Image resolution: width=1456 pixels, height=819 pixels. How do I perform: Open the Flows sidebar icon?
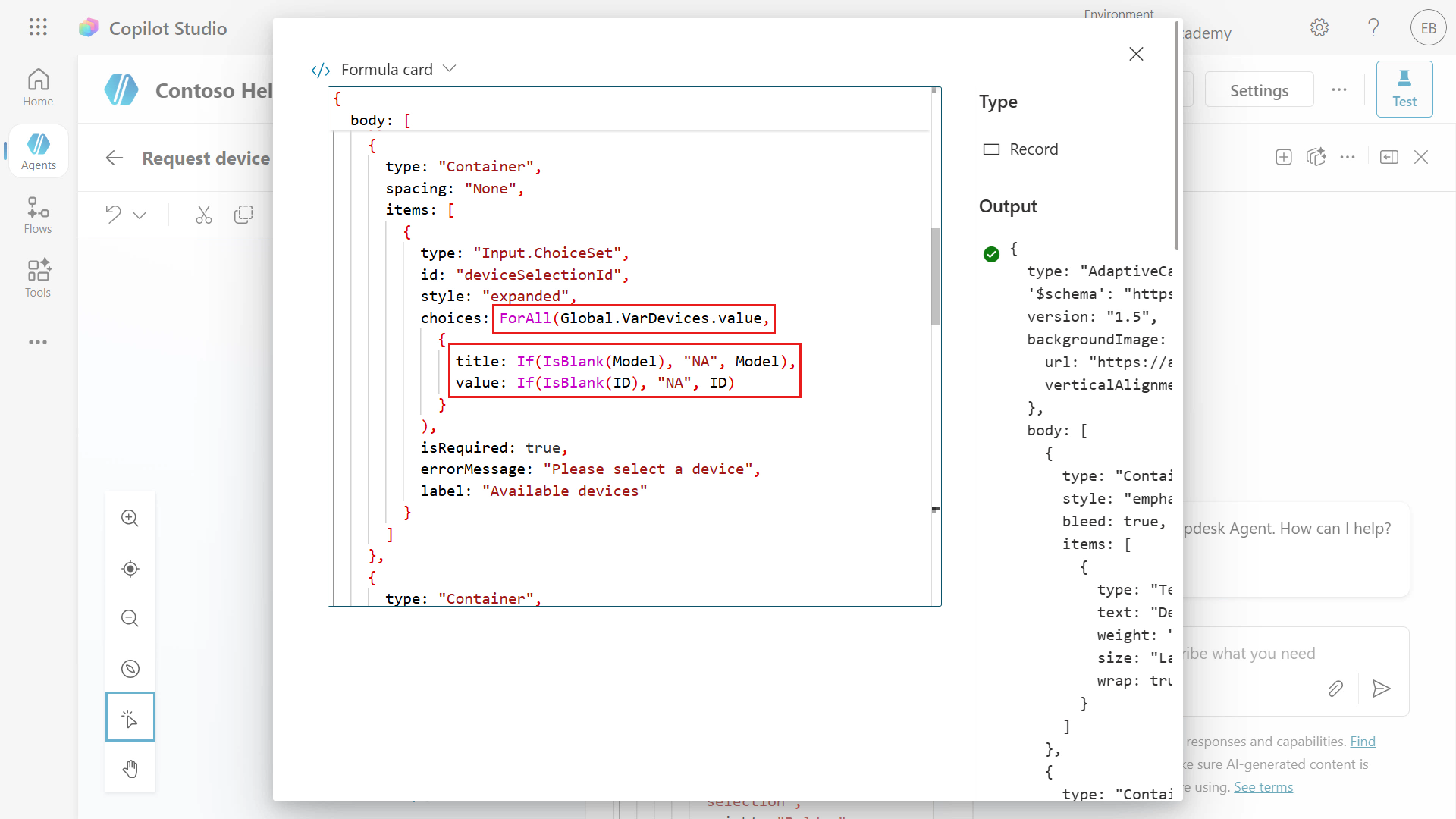click(38, 215)
